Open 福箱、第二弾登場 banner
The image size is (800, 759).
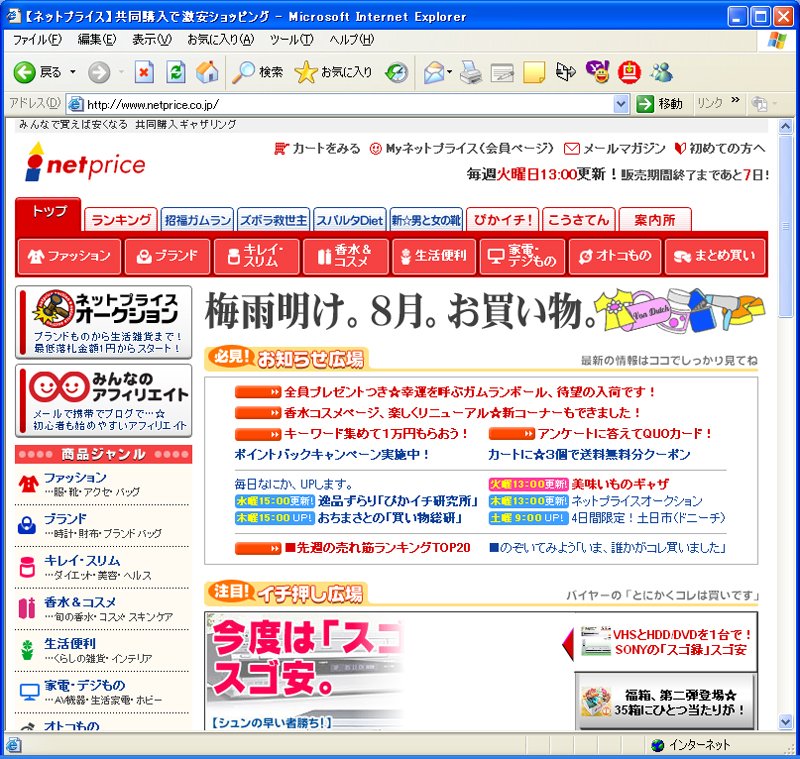pos(665,702)
